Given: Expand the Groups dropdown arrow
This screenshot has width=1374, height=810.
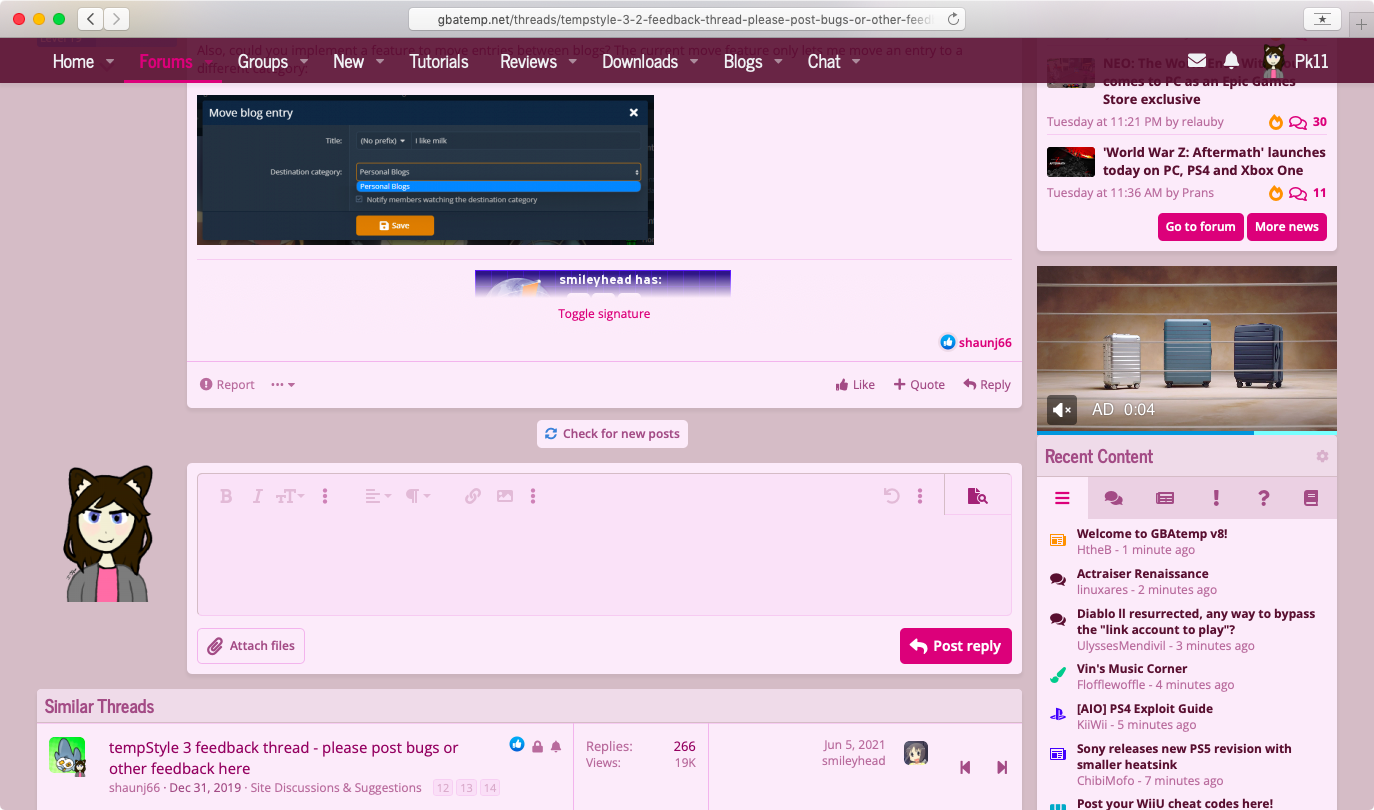Looking at the screenshot, I should point(304,62).
